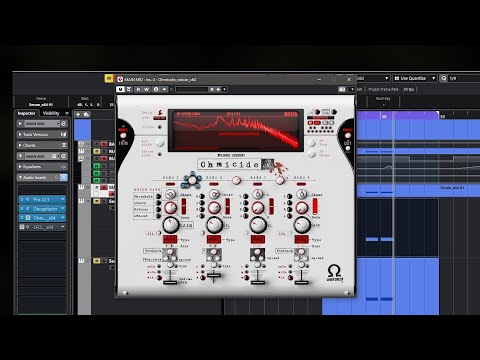Image resolution: width=480 pixels, height=360 pixels.
Task: Click the add track plus button
Action: (78, 114)
